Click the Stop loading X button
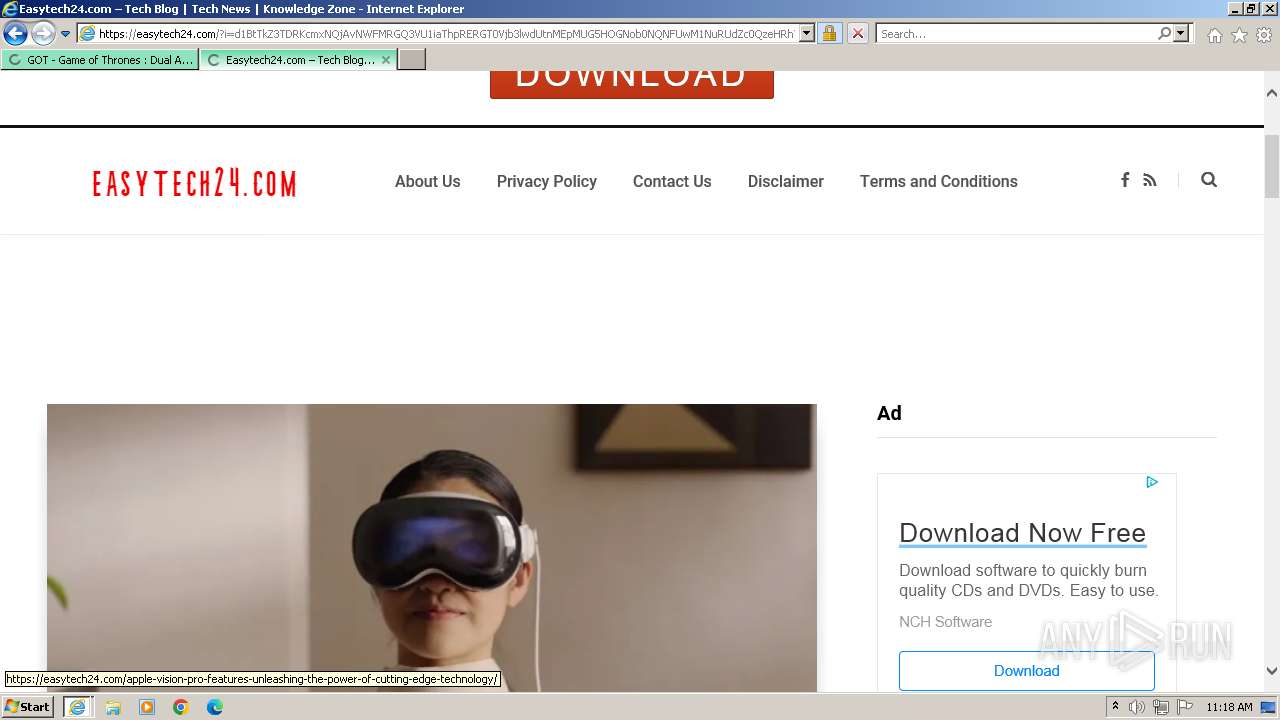The height and width of the screenshot is (720, 1280). [x=858, y=34]
